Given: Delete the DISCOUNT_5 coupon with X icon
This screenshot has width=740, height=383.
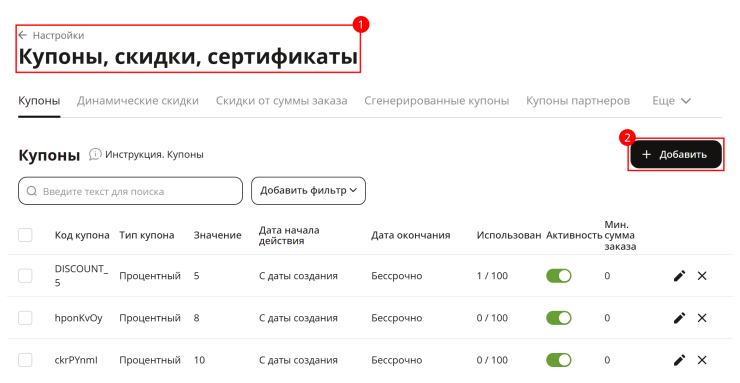Looking at the screenshot, I should pos(702,276).
